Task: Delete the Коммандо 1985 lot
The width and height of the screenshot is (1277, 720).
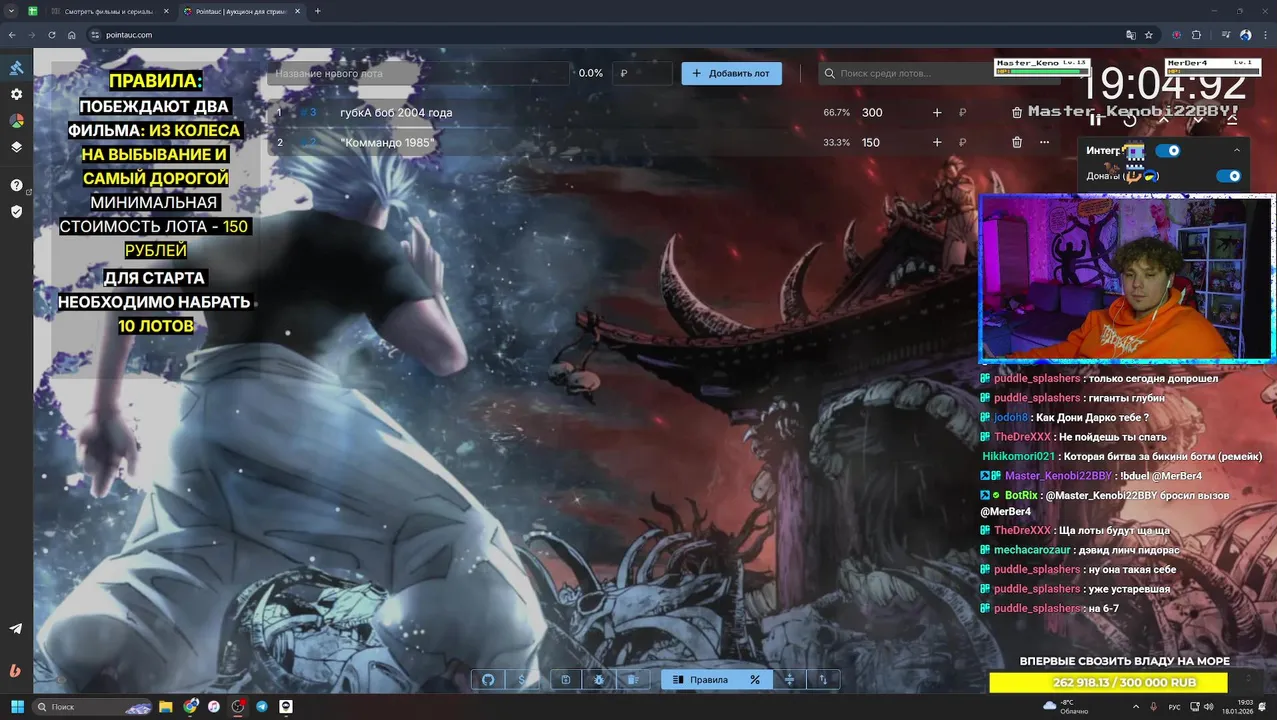Action: pyautogui.click(x=1017, y=142)
